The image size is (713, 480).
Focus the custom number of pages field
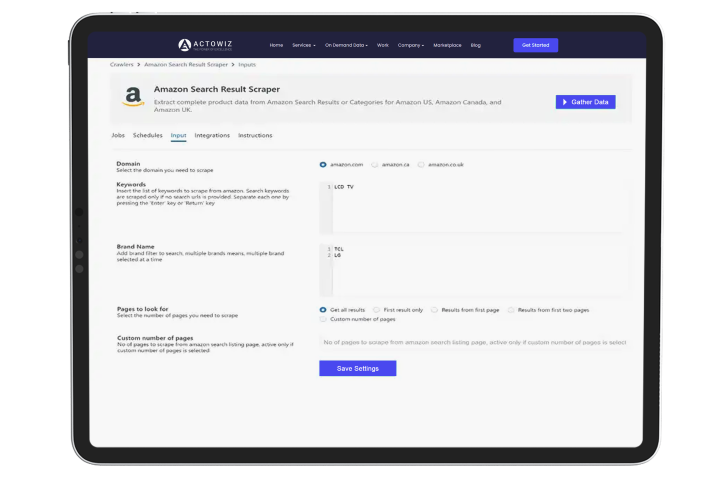(x=473, y=342)
